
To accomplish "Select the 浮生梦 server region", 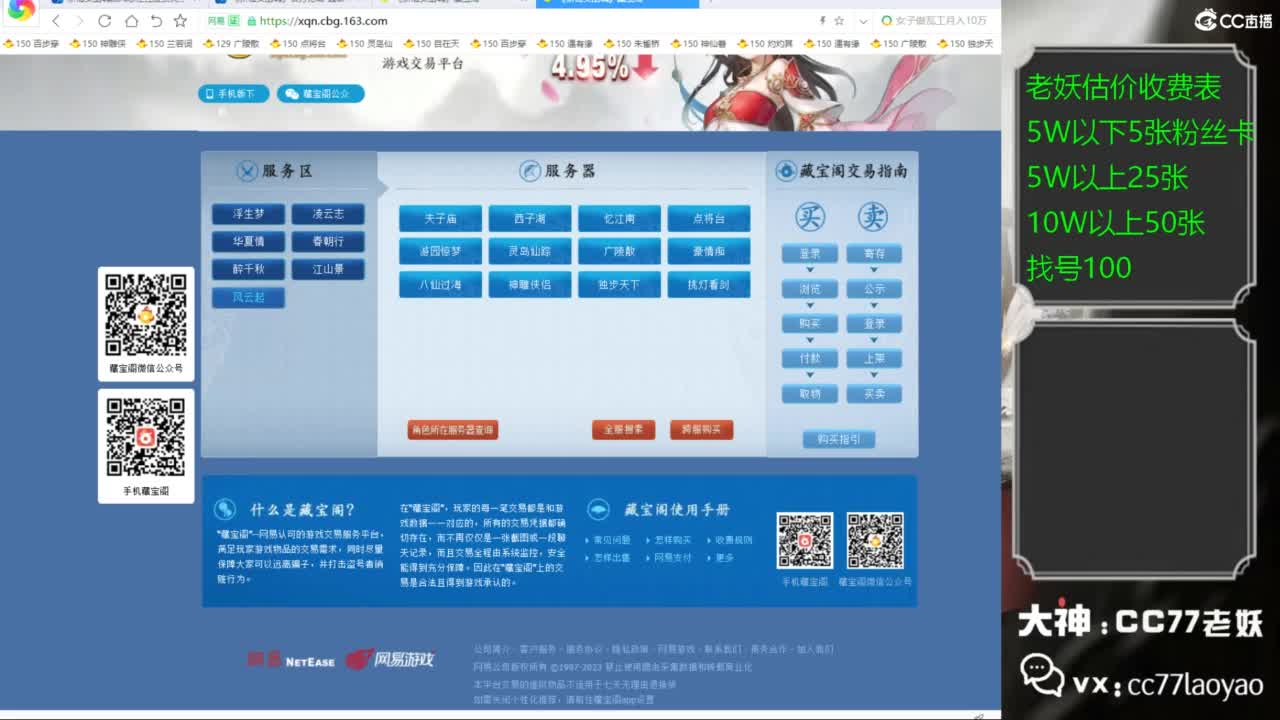I will (x=248, y=214).
